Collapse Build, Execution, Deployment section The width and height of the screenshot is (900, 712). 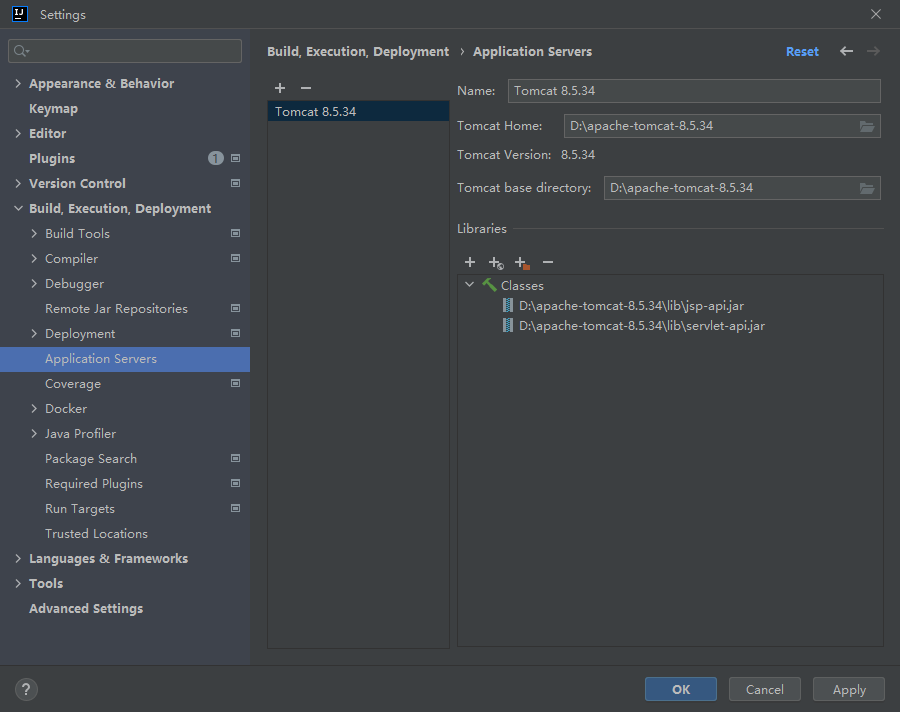[x=18, y=208]
